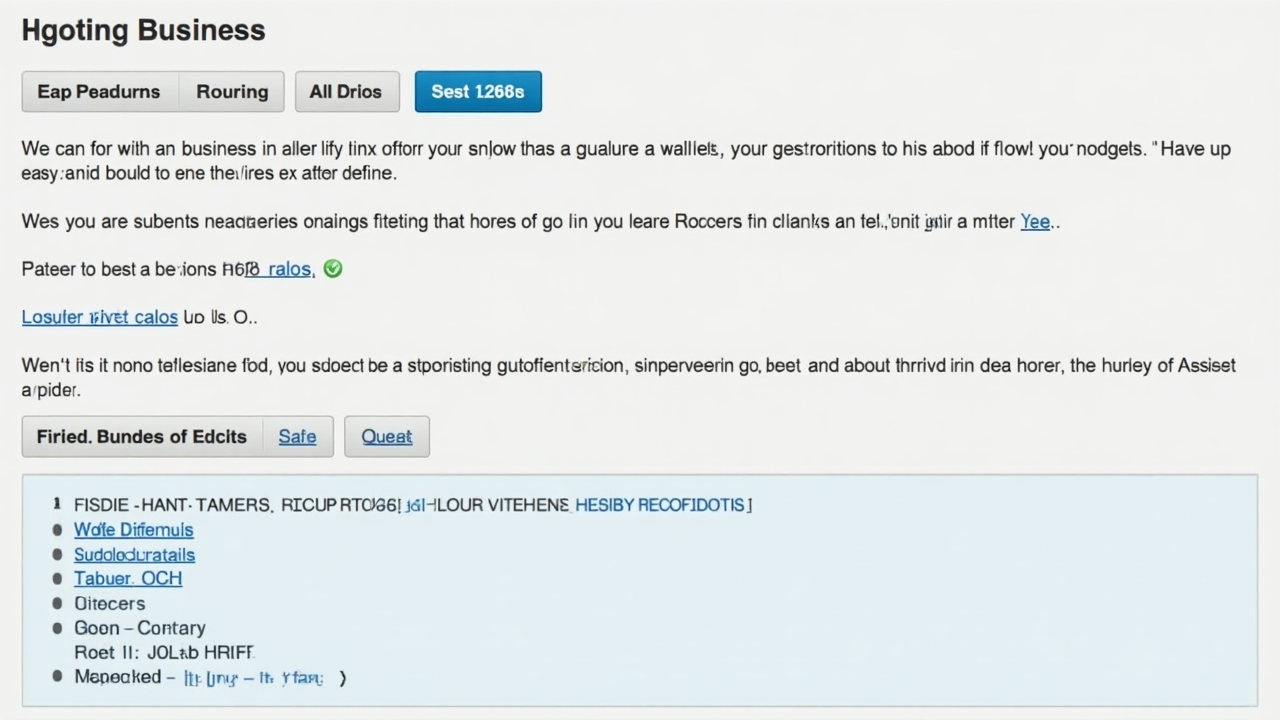Click the HESIBY RECOFIDOTIS link
This screenshot has height=720, width=1280.
[x=660, y=506]
